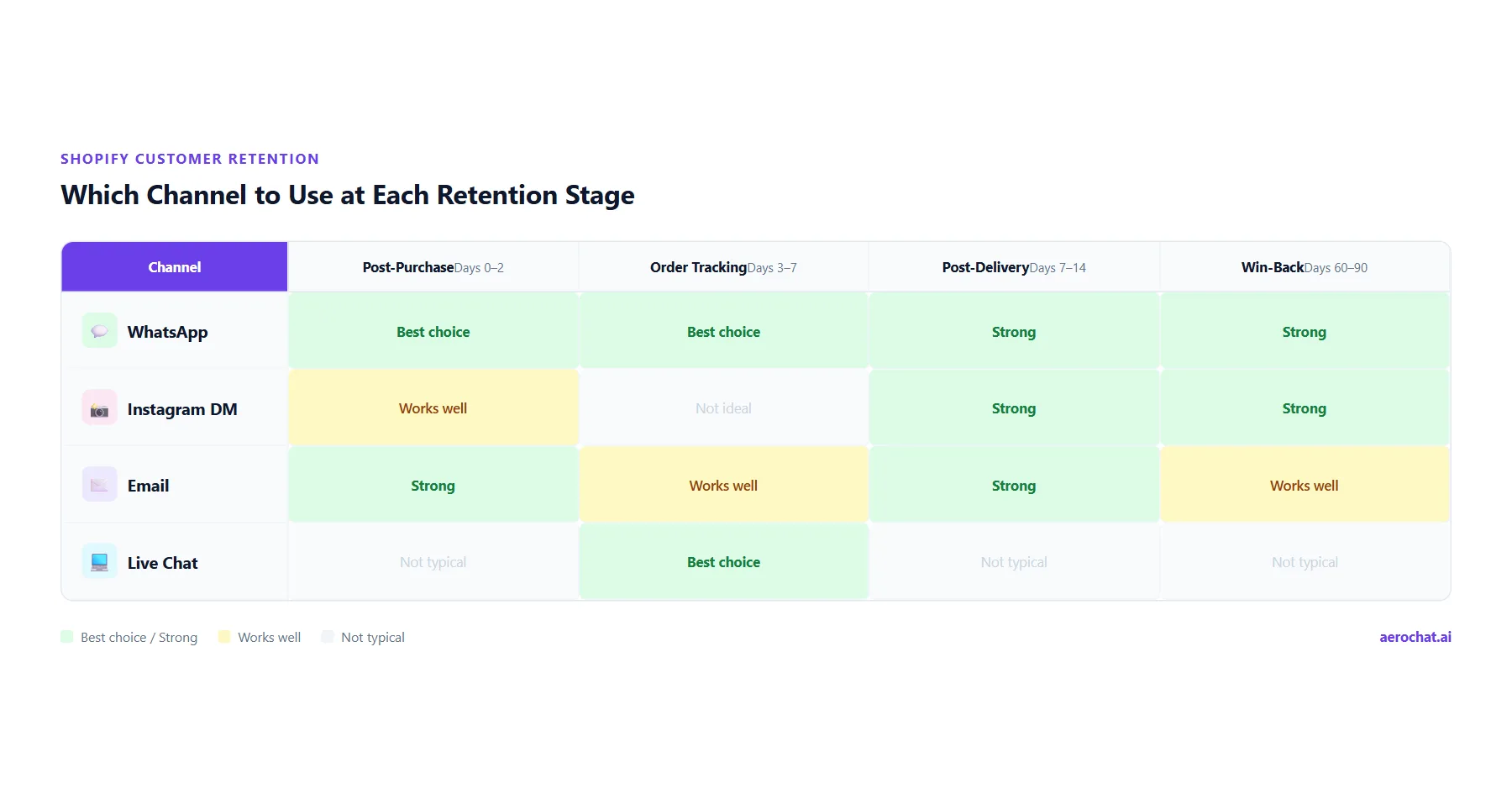Click the Instagram DM row label
This screenshot has width=1512, height=794.
coord(182,409)
